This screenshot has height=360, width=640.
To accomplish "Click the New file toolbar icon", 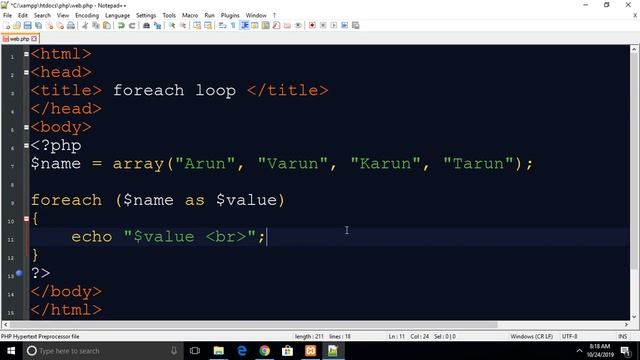I will tap(7, 25).
